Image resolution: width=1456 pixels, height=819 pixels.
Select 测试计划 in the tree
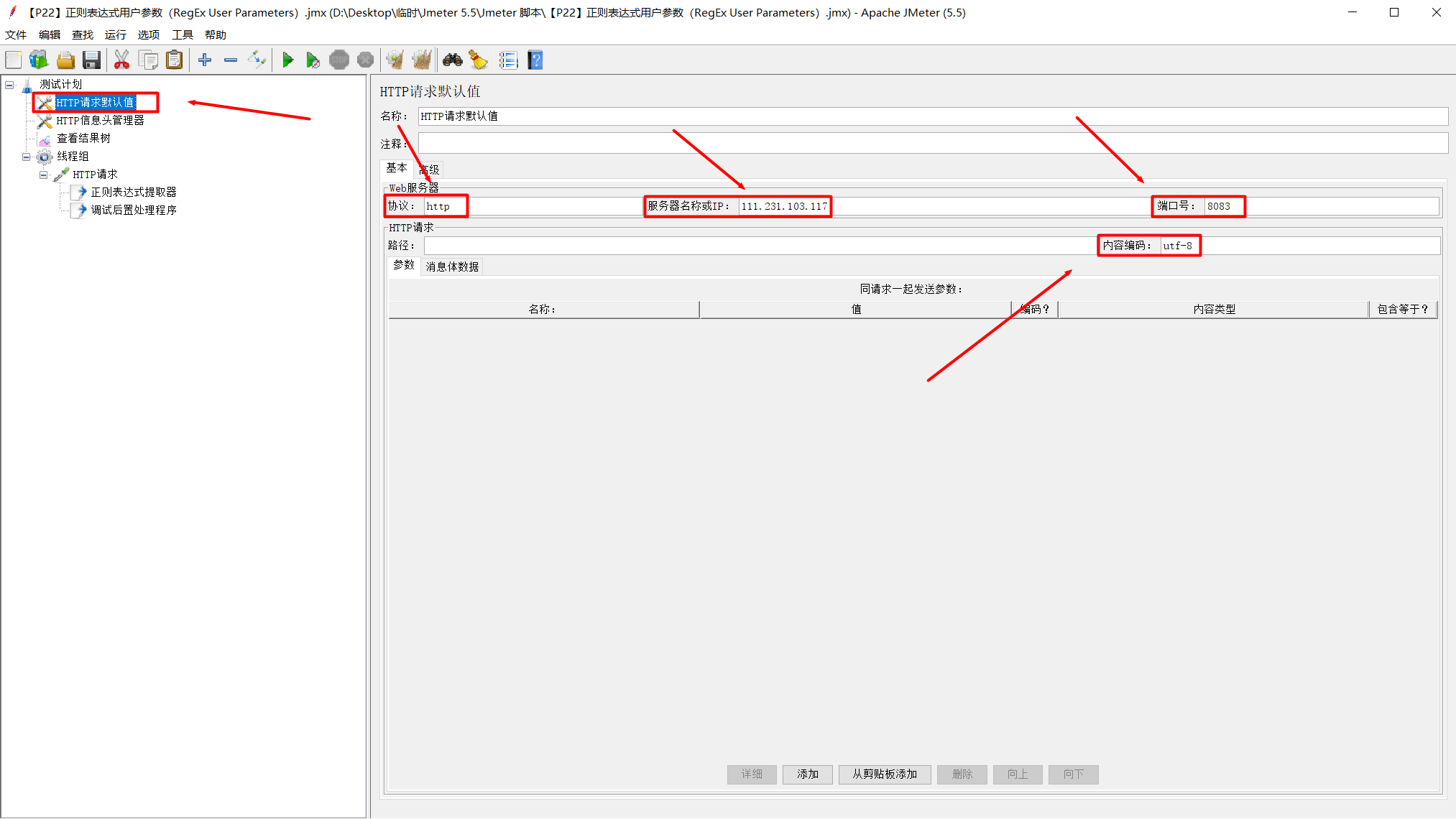(60, 85)
